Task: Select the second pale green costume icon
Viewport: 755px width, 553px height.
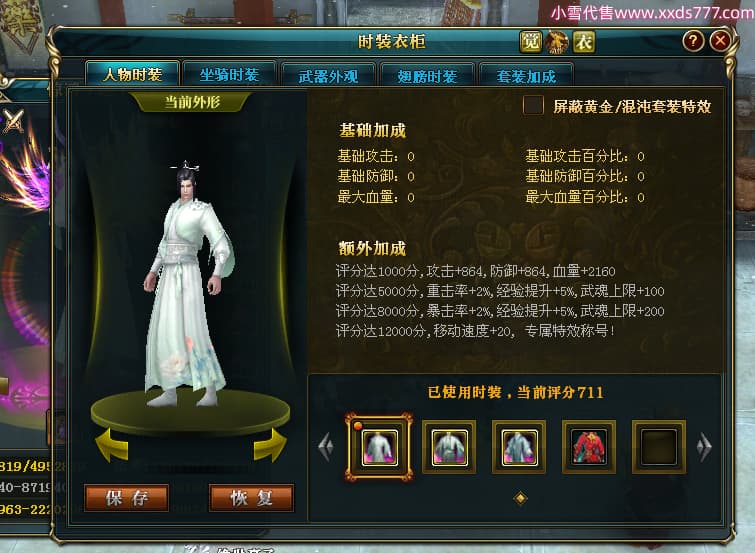Action: (449, 448)
